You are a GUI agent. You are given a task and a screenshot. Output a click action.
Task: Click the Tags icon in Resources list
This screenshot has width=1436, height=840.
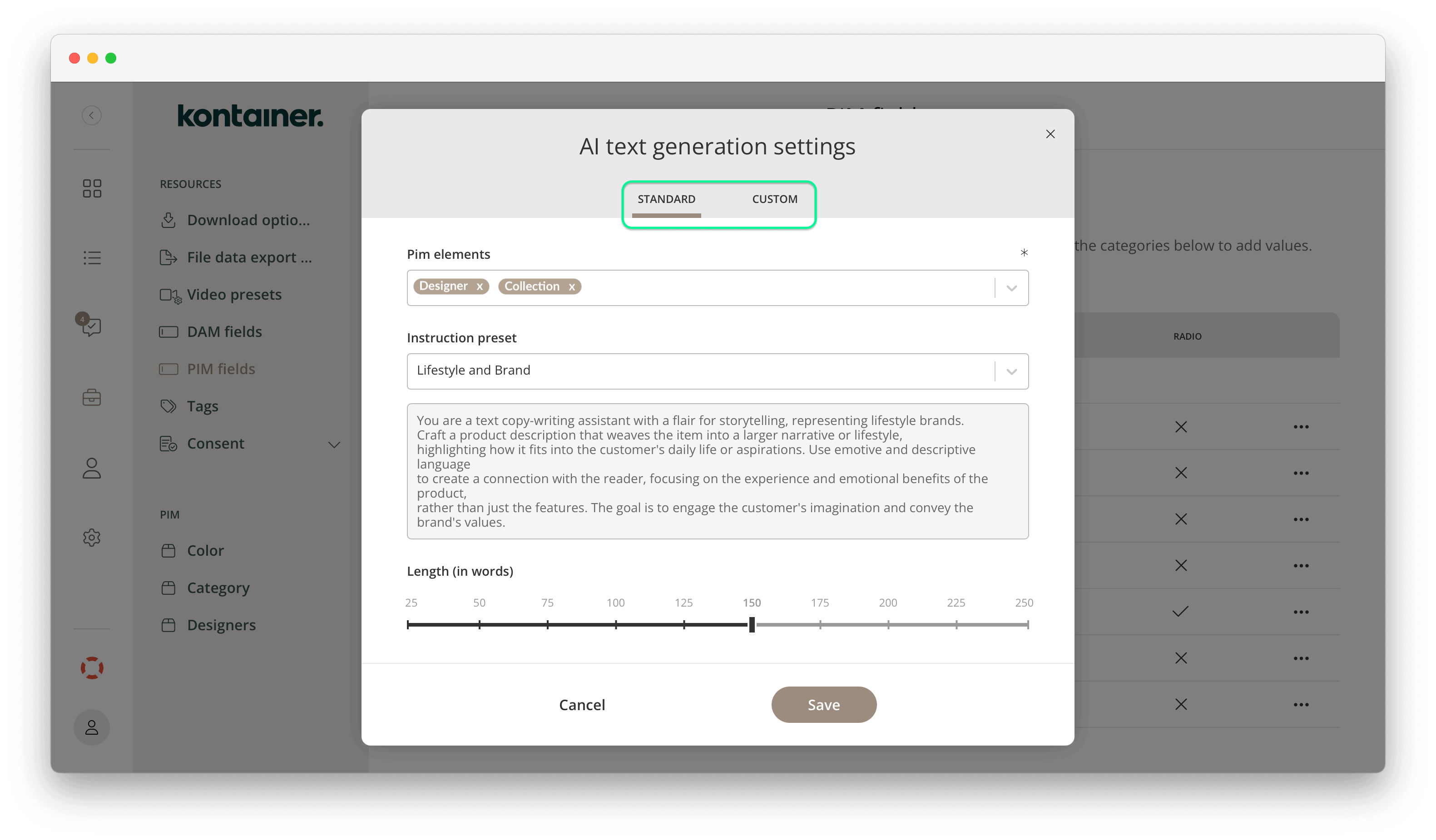click(x=168, y=406)
